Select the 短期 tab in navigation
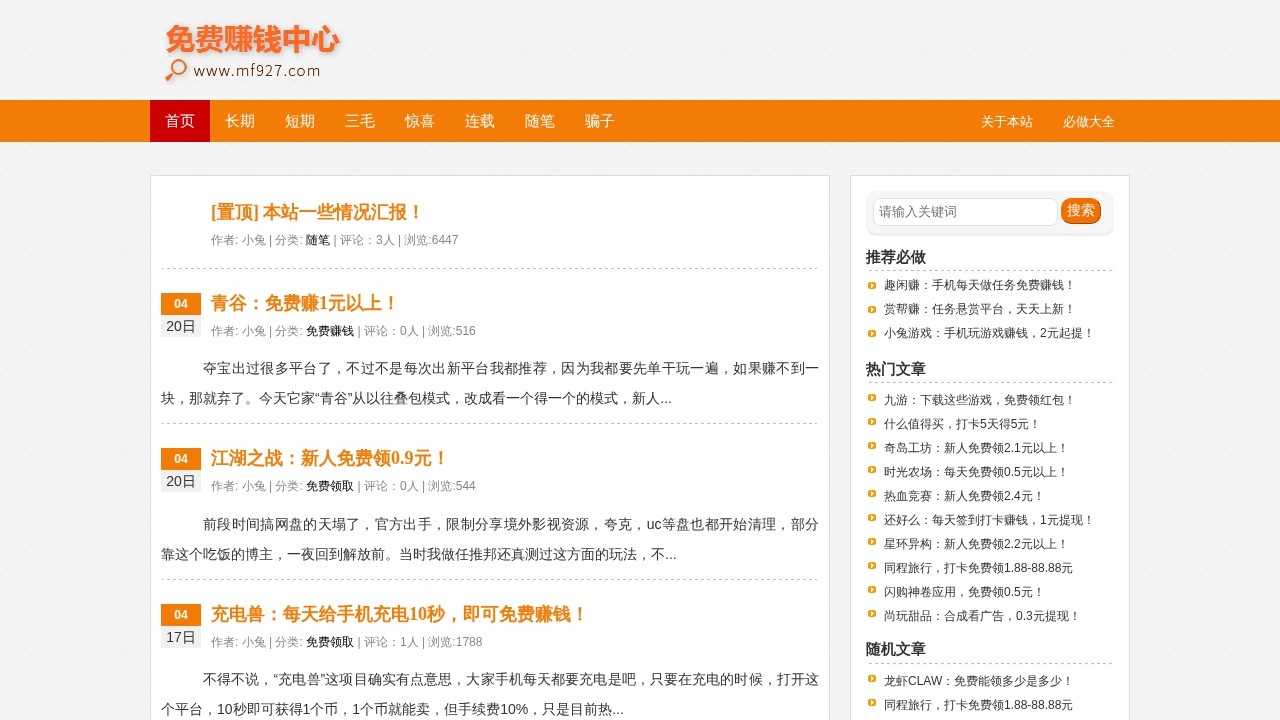The width and height of the screenshot is (1280, 720). [299, 121]
